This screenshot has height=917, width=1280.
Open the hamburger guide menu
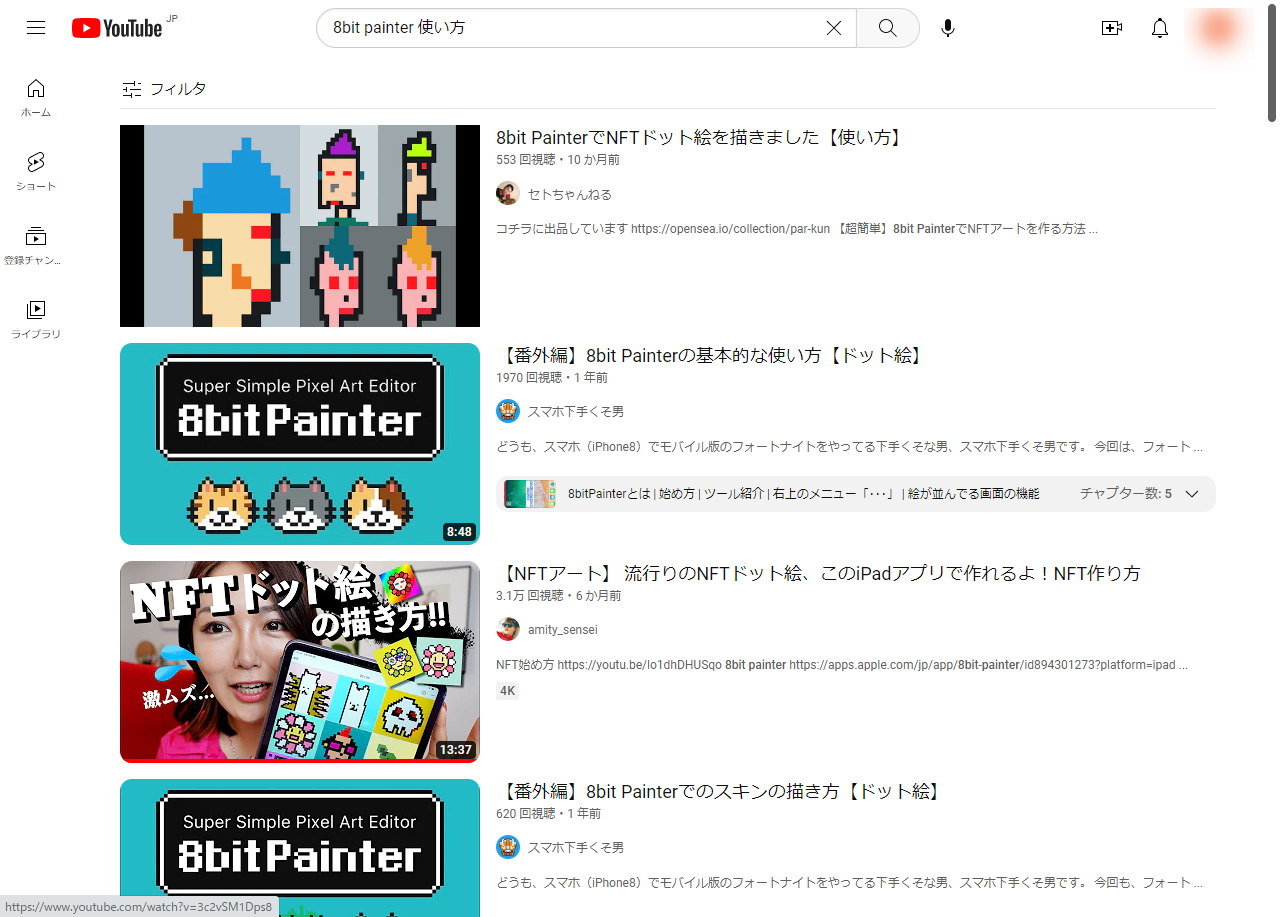[x=36, y=28]
